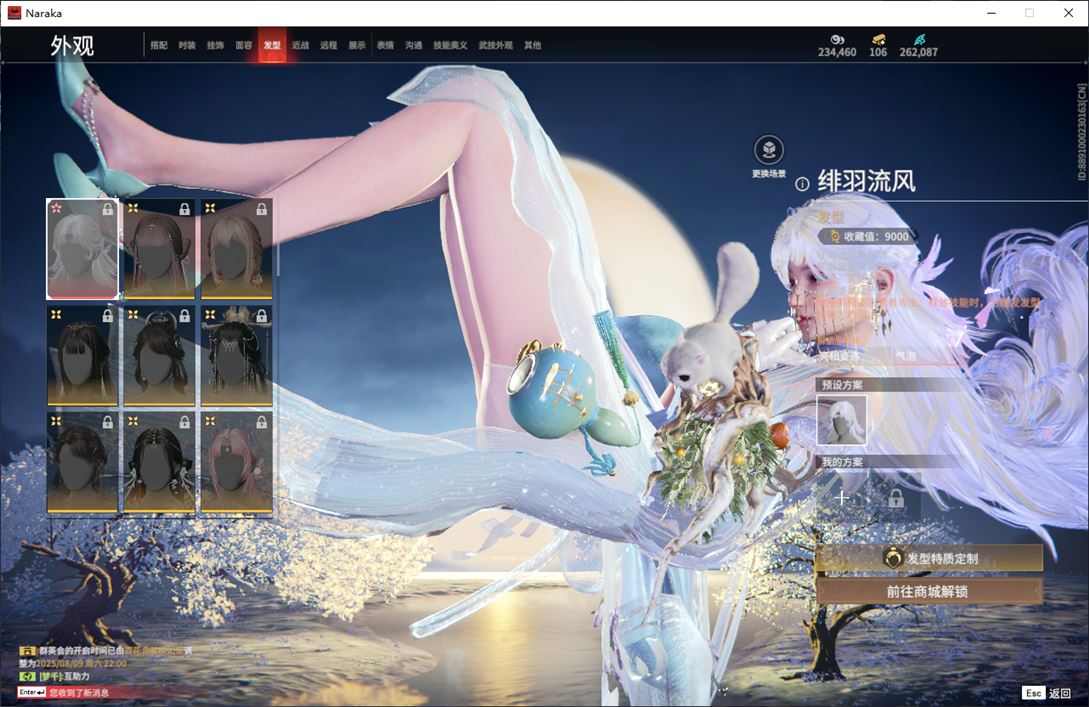Screen dimensions: 1089x707
Task: Open the 沟通 tab
Action: point(414,45)
